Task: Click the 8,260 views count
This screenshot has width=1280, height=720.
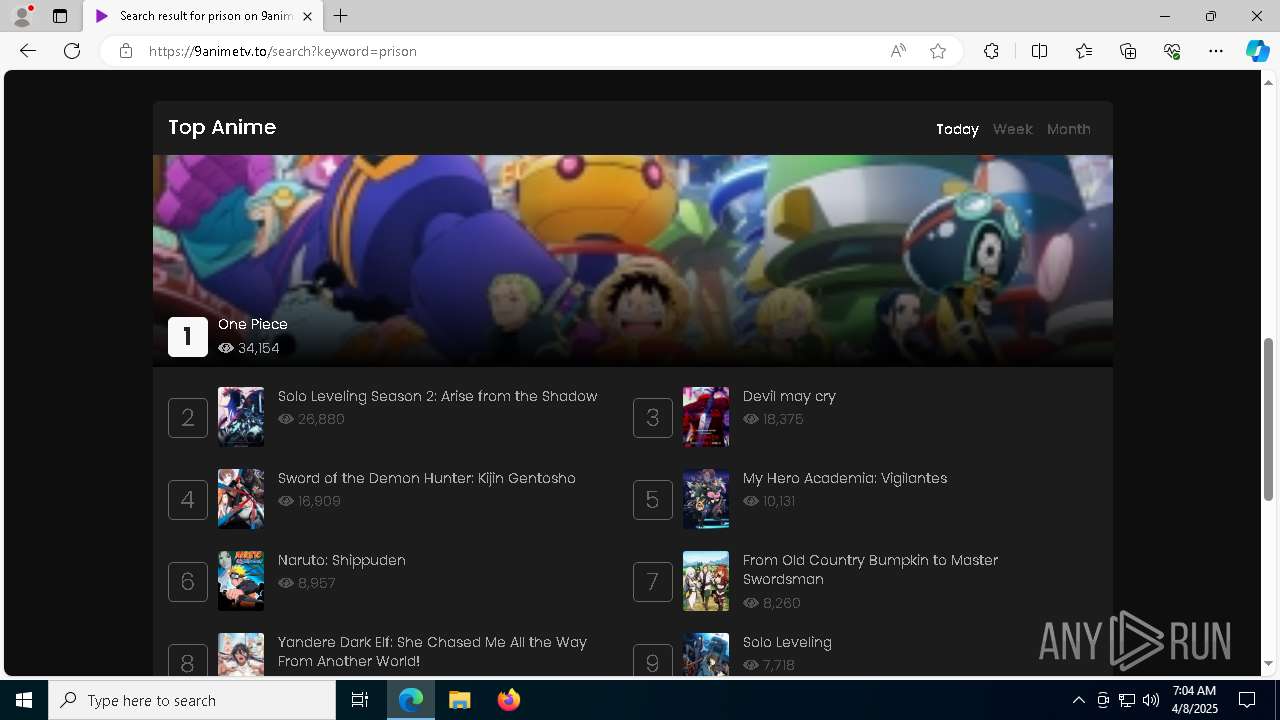Action: (772, 603)
